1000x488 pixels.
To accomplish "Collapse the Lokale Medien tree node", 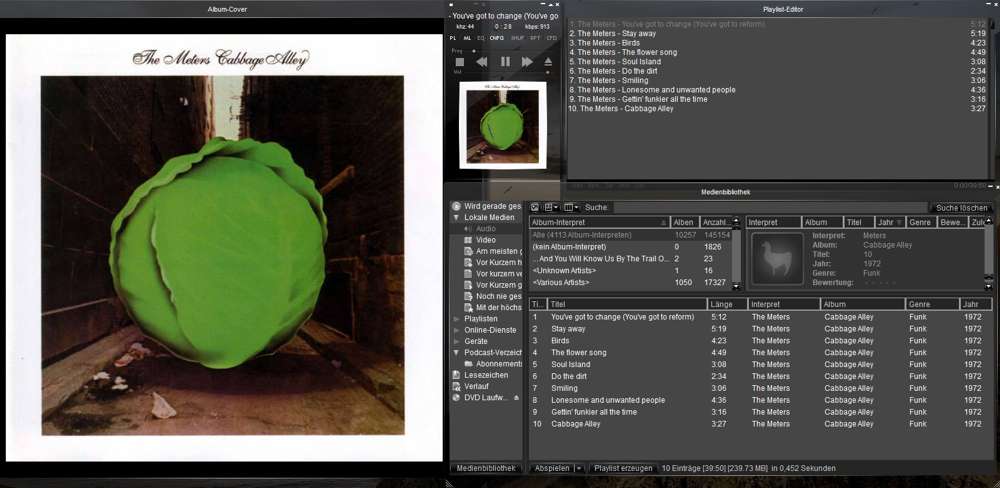I will click(x=457, y=217).
